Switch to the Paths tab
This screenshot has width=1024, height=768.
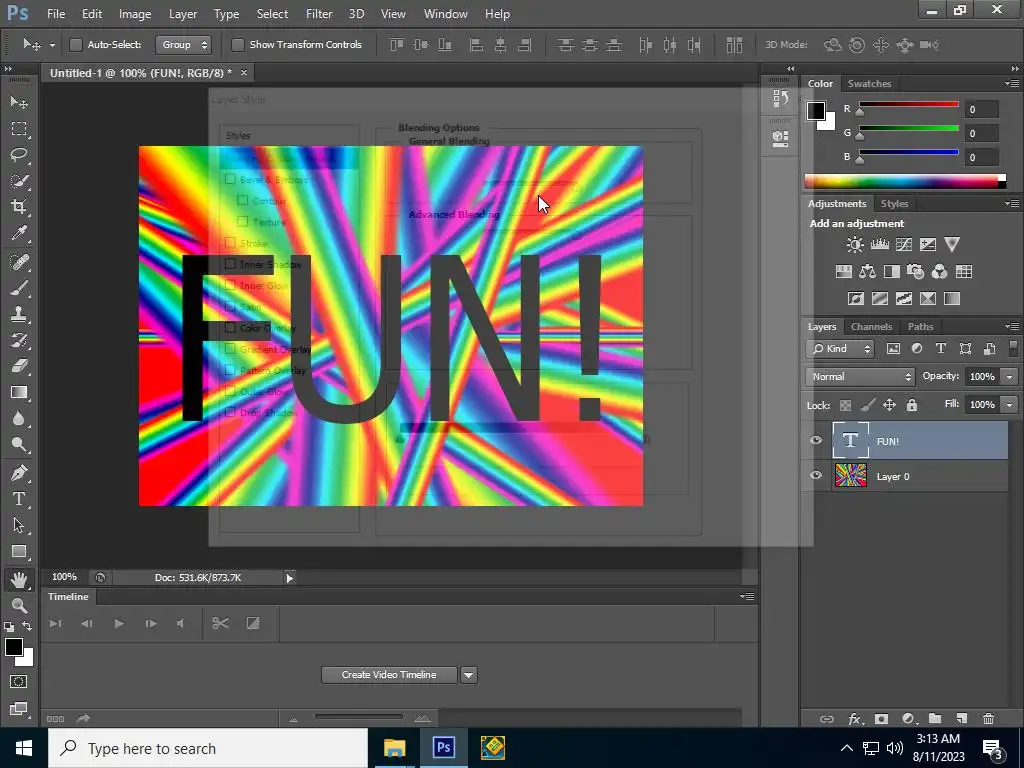pyautogui.click(x=920, y=327)
